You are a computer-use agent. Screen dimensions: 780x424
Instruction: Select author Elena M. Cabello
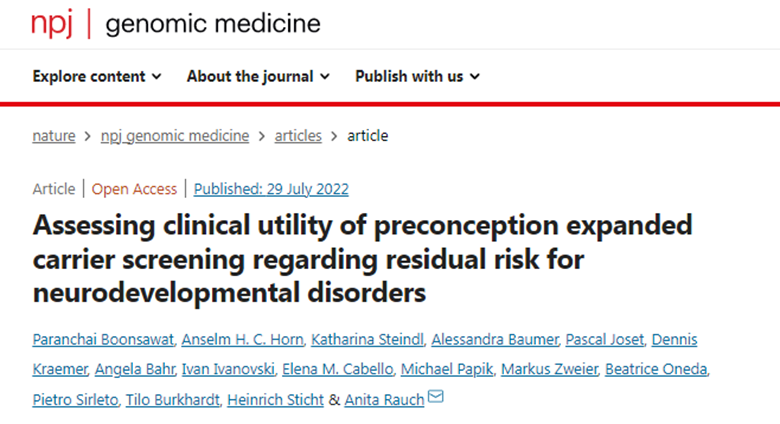(x=351, y=370)
